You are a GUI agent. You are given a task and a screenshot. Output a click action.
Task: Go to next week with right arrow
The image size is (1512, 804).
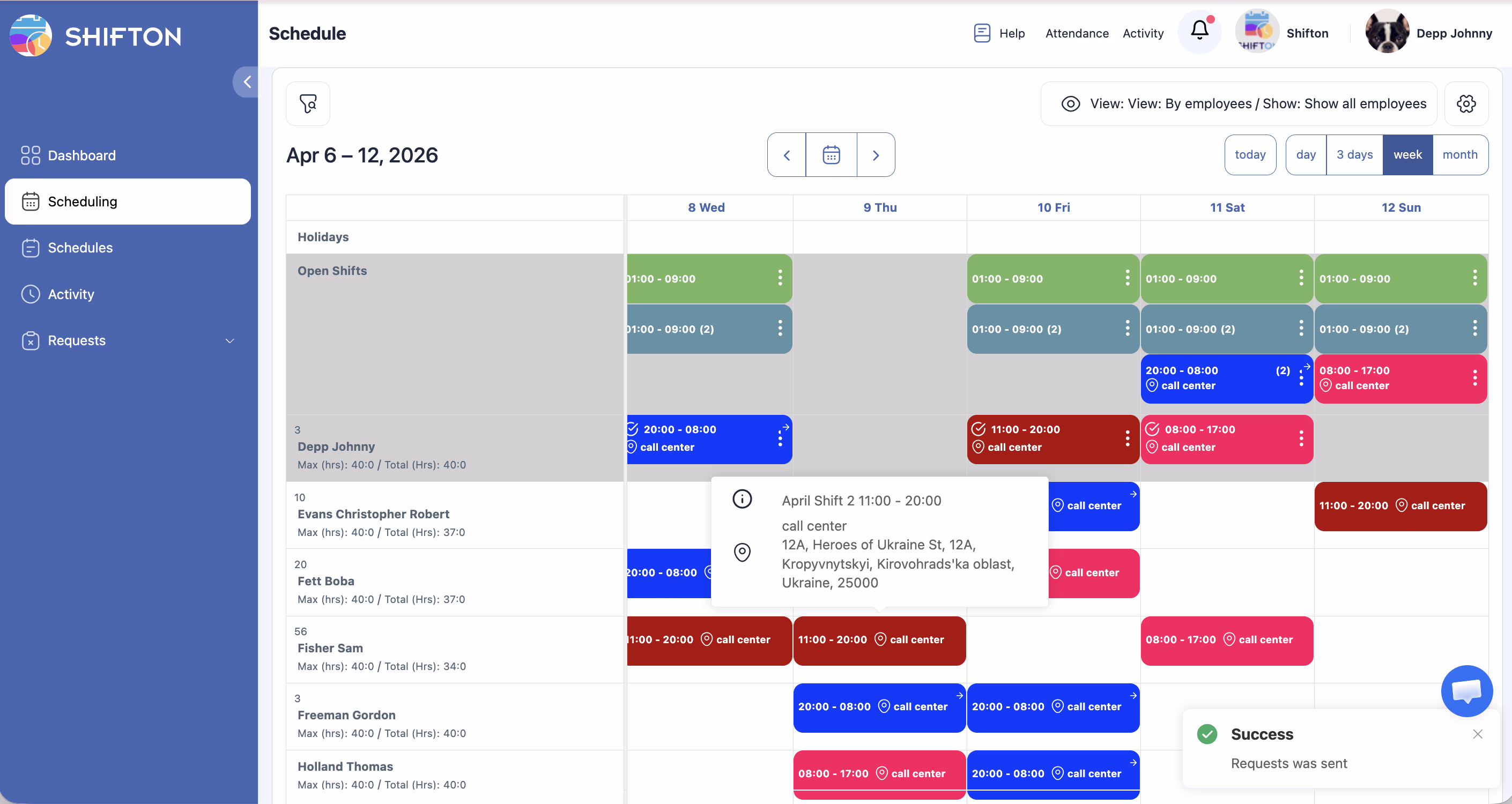(x=875, y=155)
